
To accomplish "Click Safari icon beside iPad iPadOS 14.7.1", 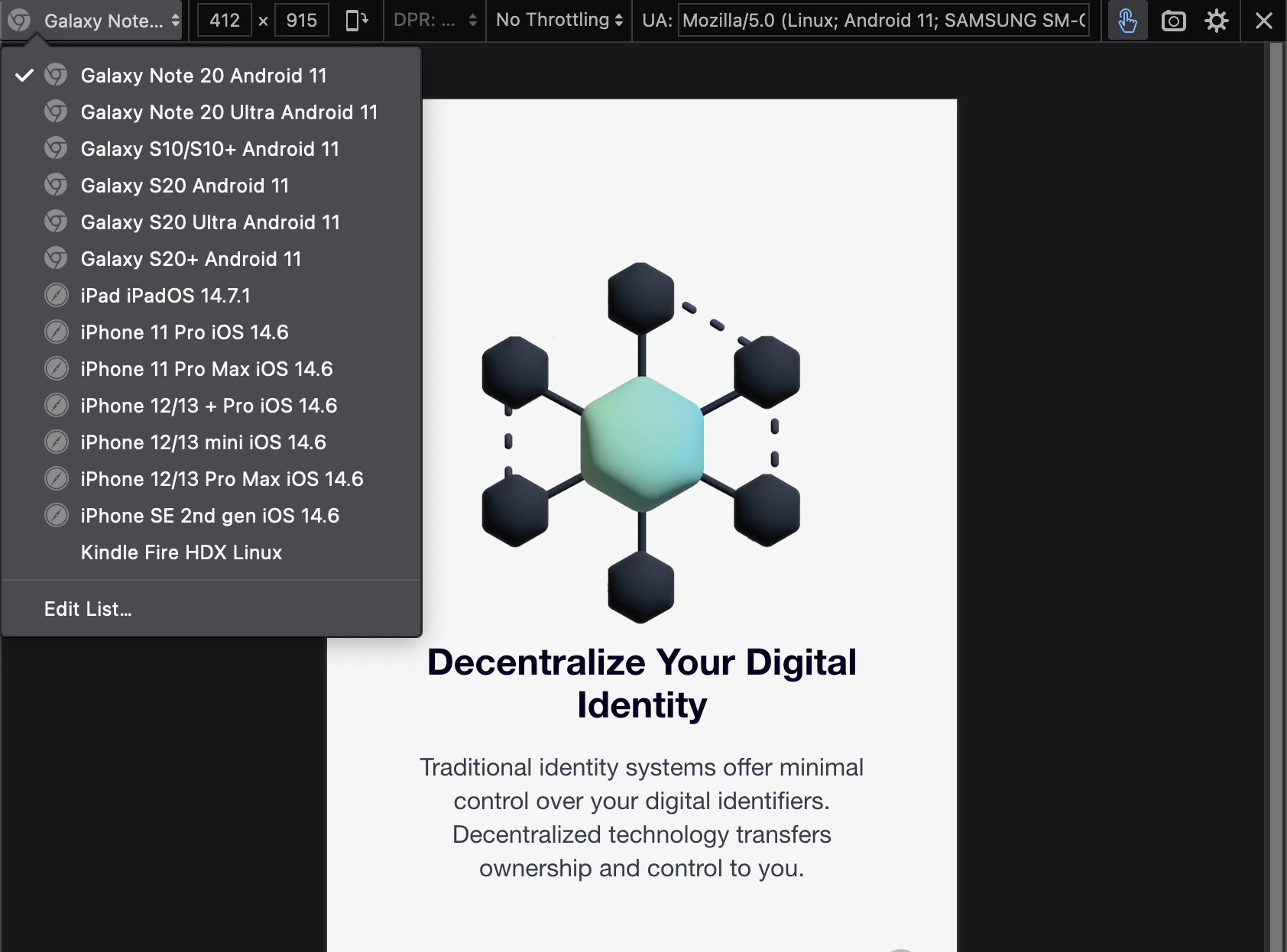I will point(56,296).
